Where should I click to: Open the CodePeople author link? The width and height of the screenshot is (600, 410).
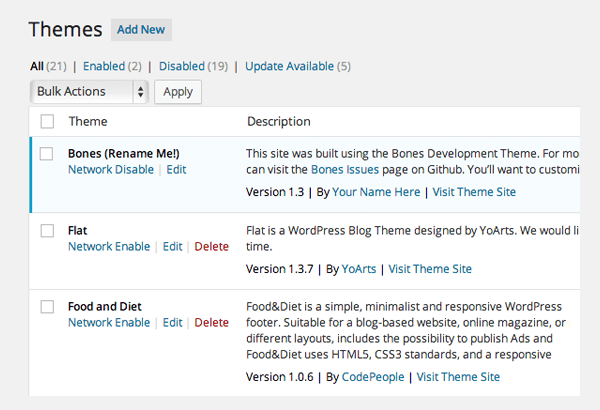click(x=373, y=377)
